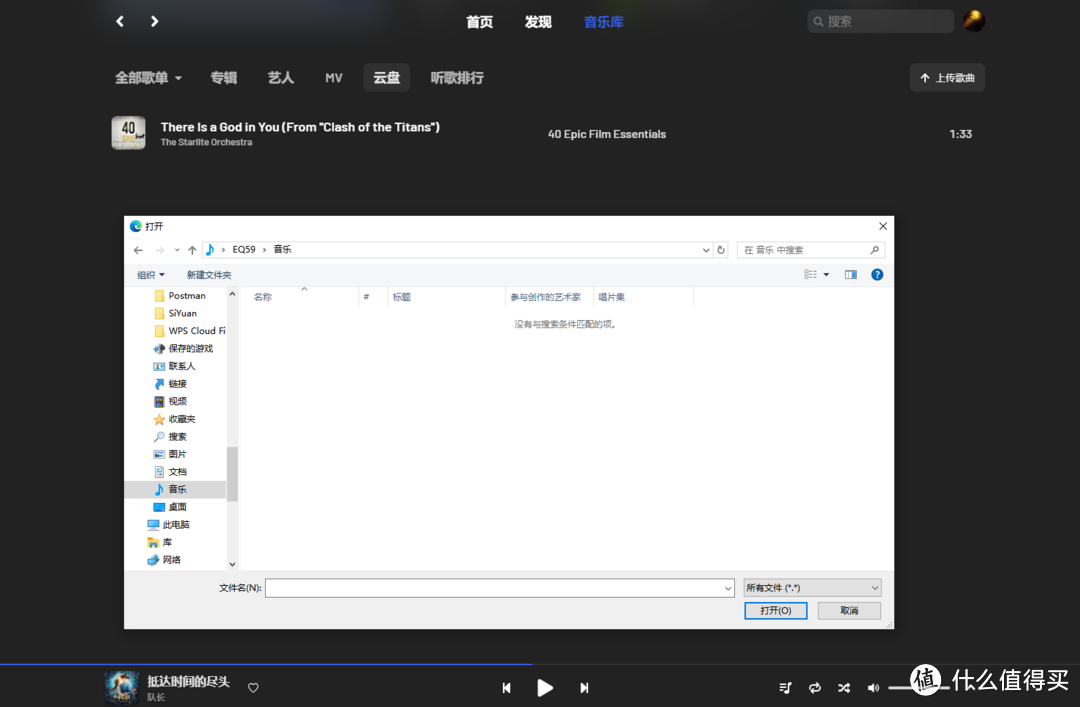Go back with the player's left arrow

click(x=120, y=21)
